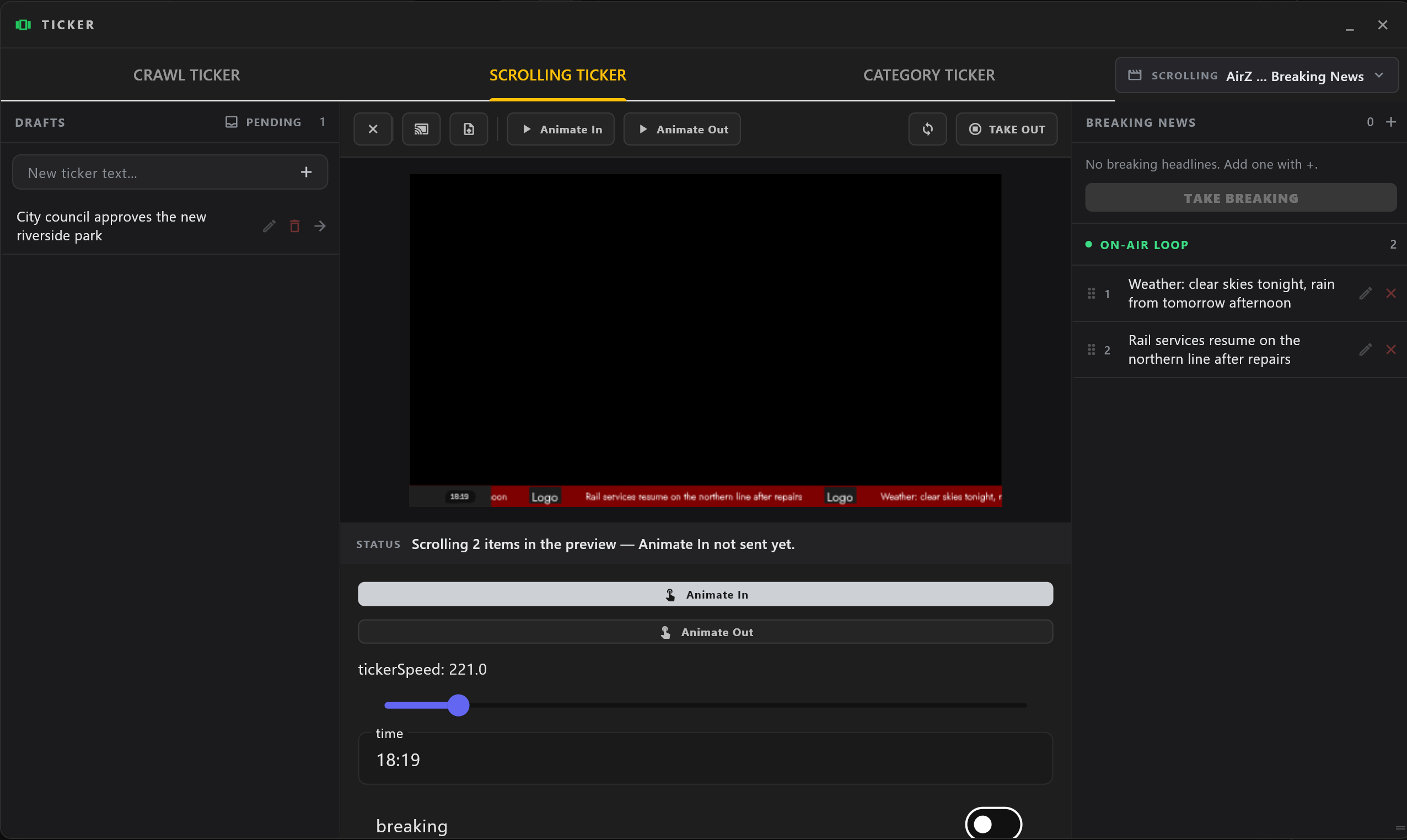Edit the Rail services loop item
The width and height of the screenshot is (1407, 840).
pyautogui.click(x=1365, y=349)
